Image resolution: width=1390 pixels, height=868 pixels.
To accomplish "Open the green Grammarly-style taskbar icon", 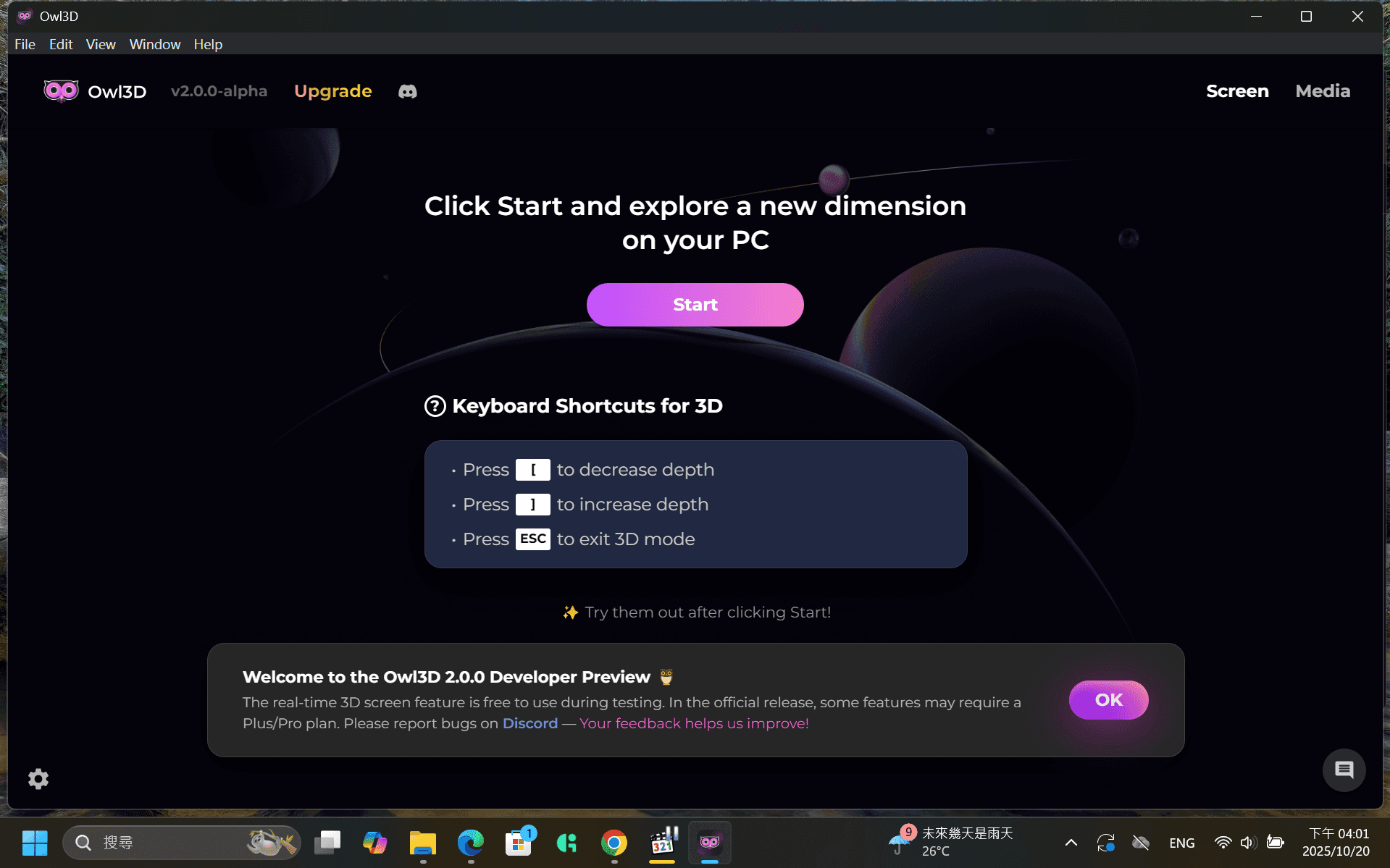I will point(566,843).
